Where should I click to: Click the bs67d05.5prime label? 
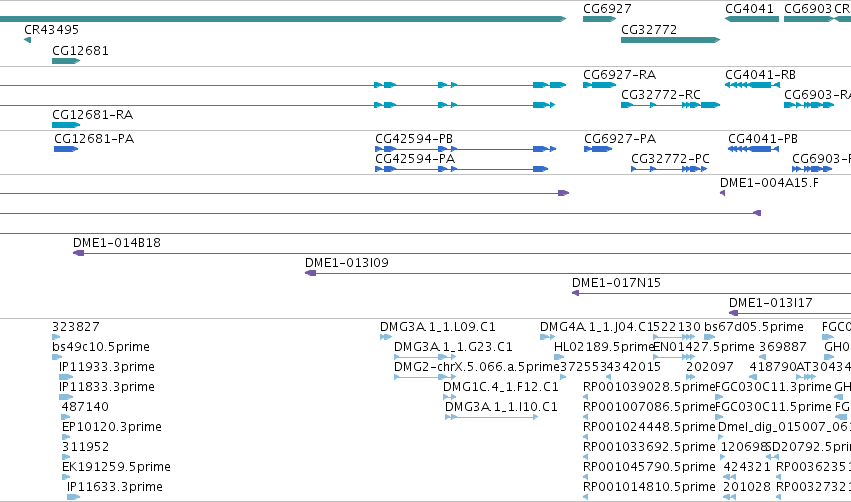tap(753, 327)
